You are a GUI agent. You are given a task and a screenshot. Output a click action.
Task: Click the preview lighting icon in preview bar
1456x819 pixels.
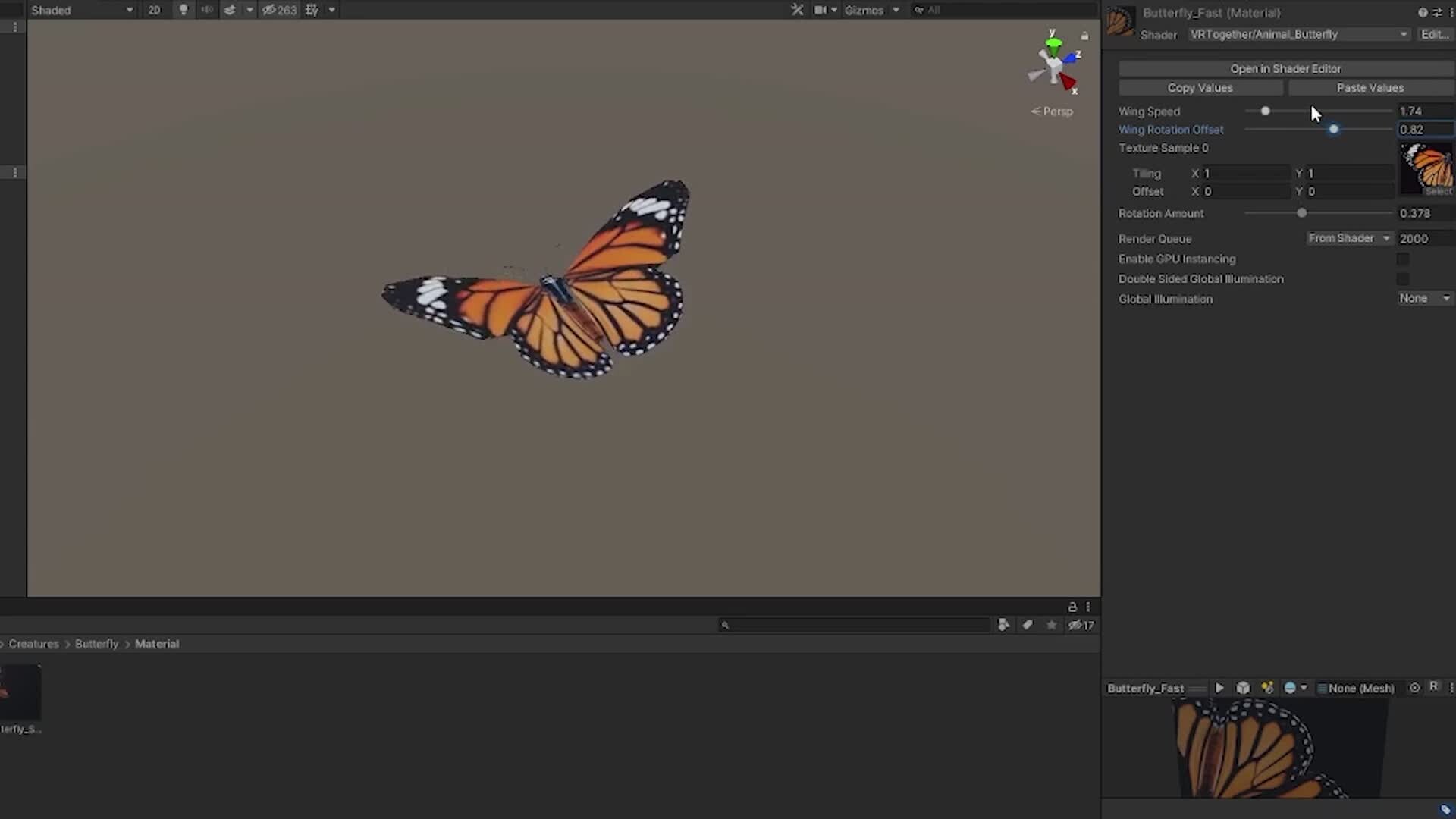tap(1267, 688)
